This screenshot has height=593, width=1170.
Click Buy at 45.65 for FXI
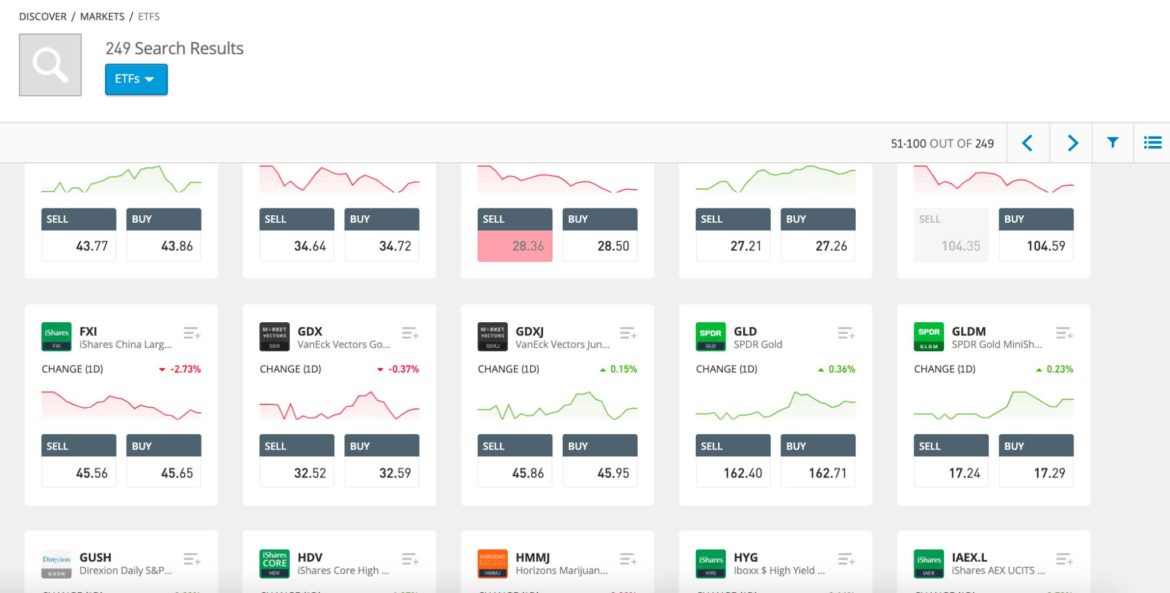pyautogui.click(x=164, y=472)
